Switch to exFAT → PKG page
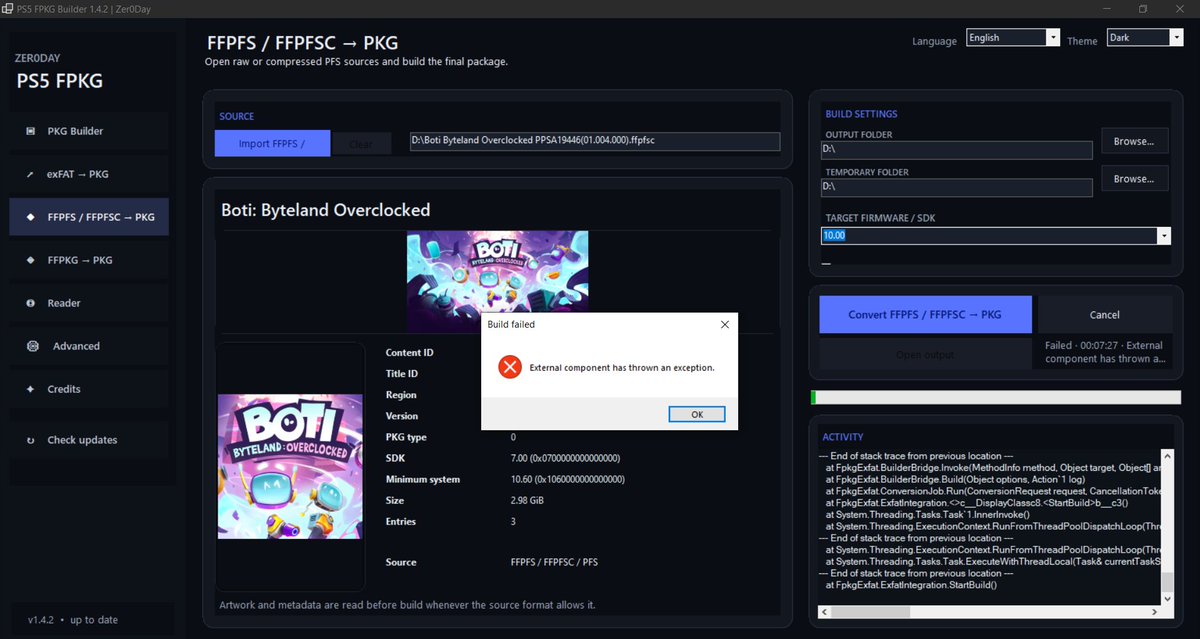 [89, 174]
